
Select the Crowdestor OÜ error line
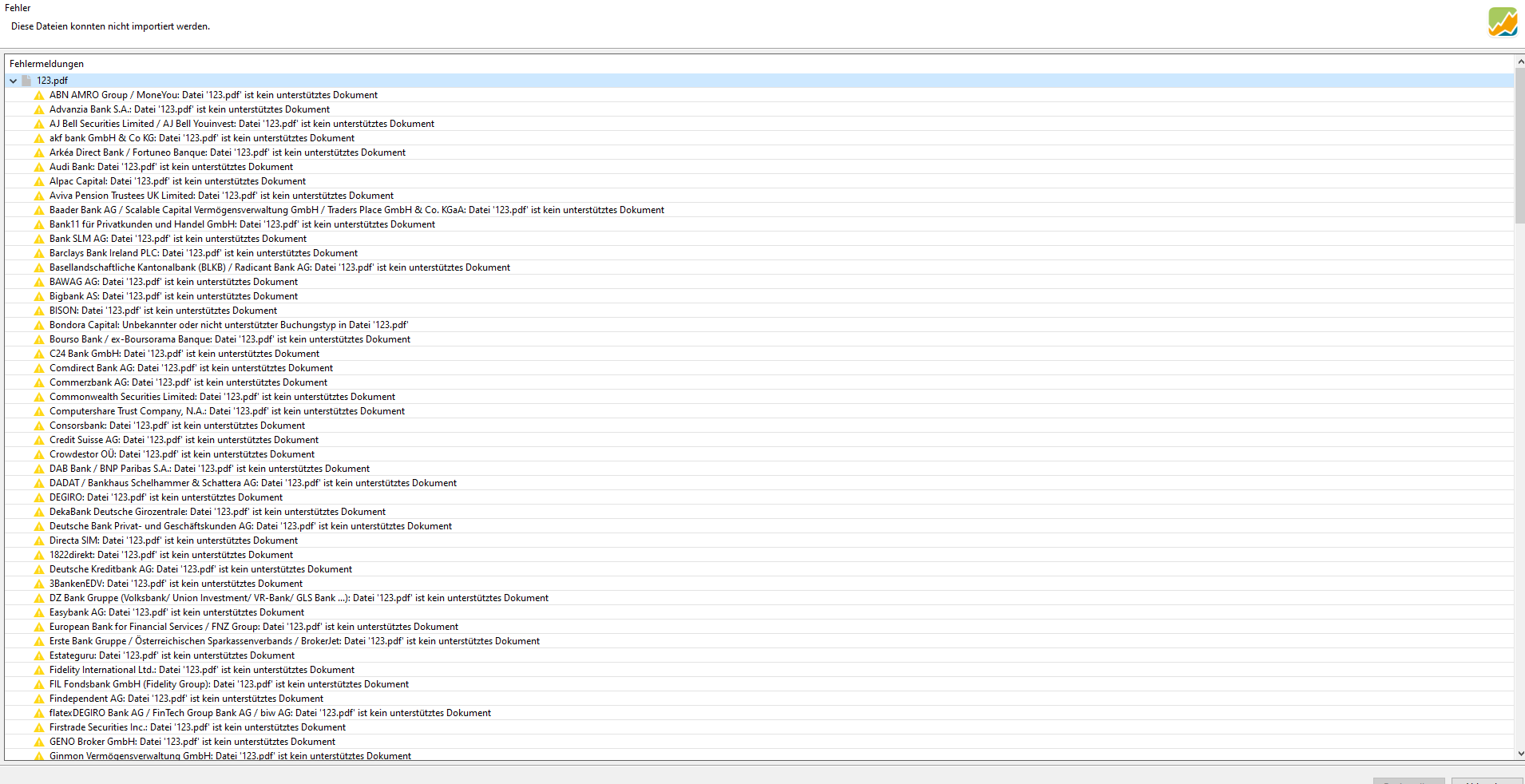(x=182, y=454)
